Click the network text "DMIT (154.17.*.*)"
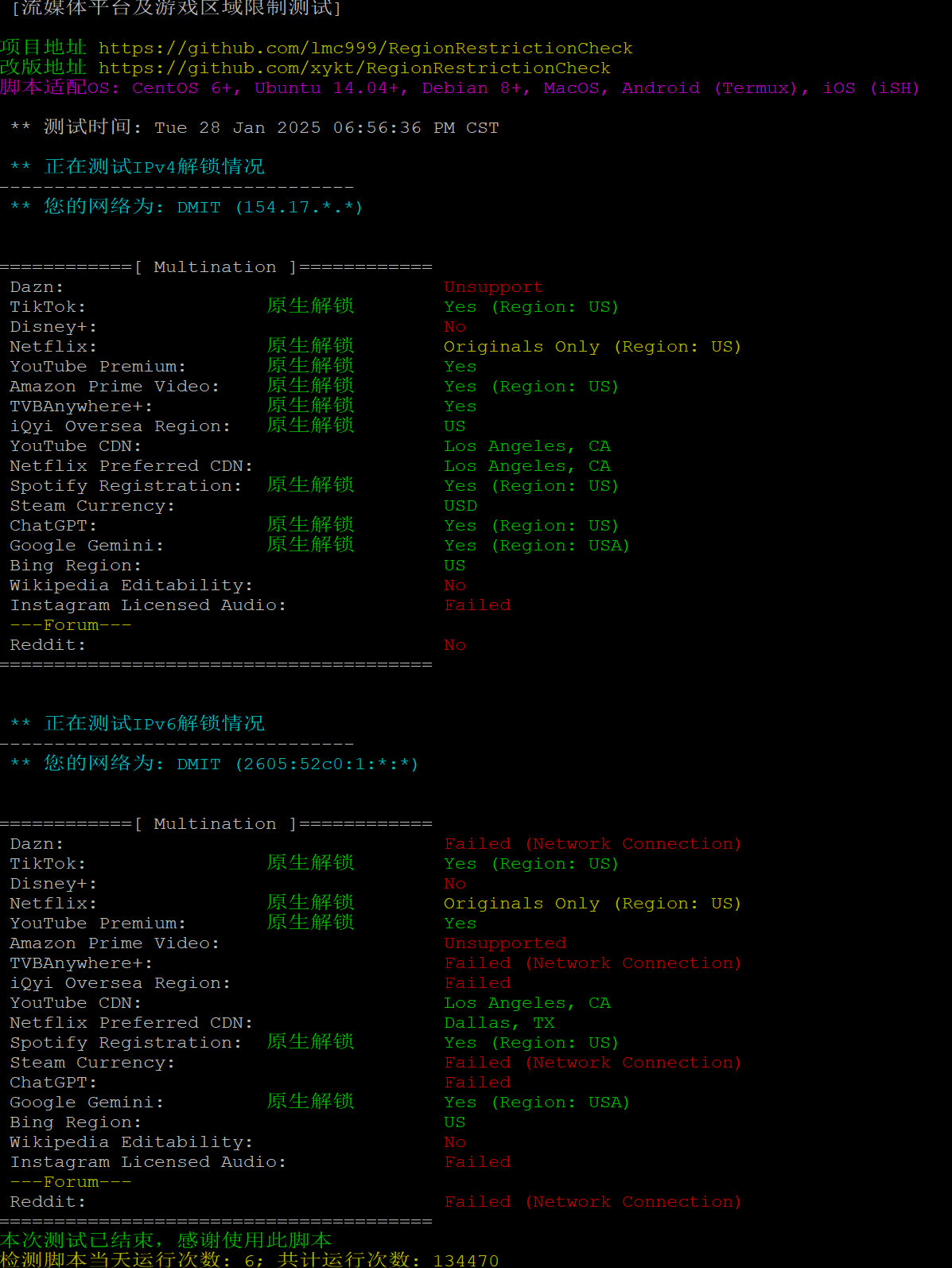The width and height of the screenshot is (952, 1268). click(270, 208)
